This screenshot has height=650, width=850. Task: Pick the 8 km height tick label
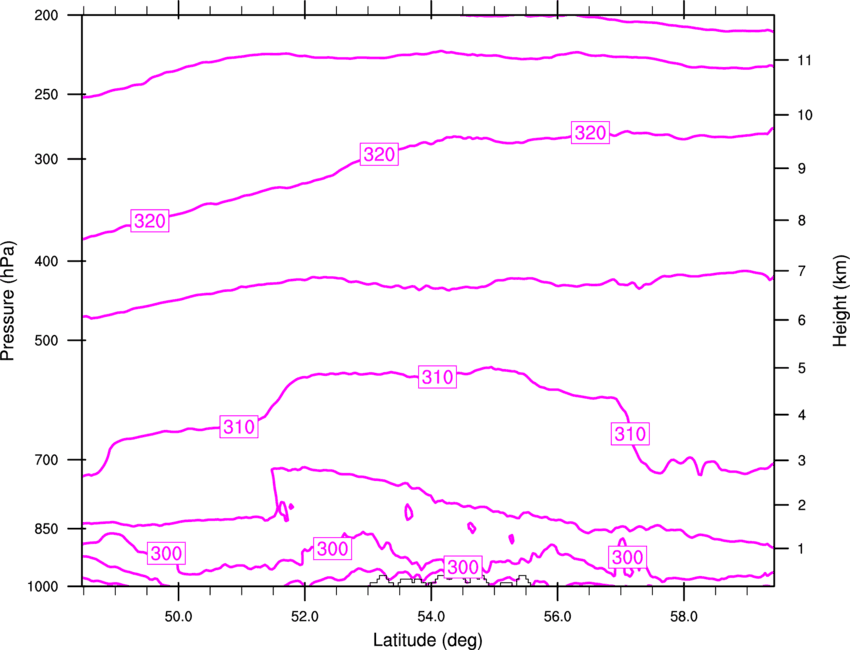(802, 220)
